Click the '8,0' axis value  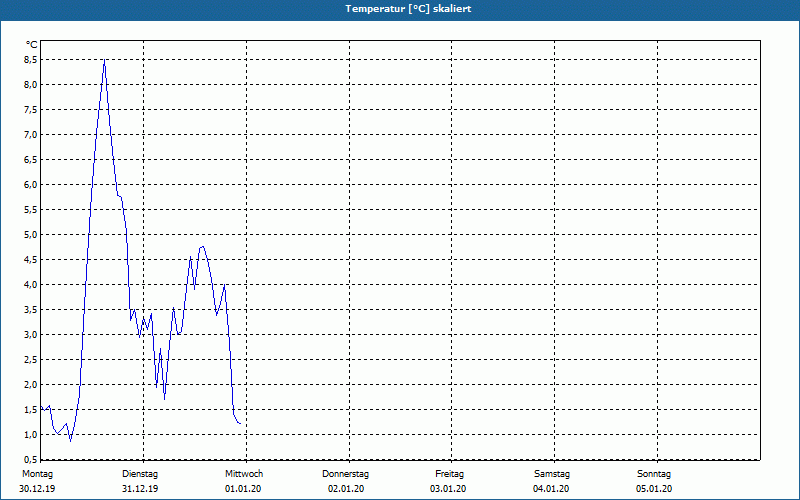[x=31, y=85]
